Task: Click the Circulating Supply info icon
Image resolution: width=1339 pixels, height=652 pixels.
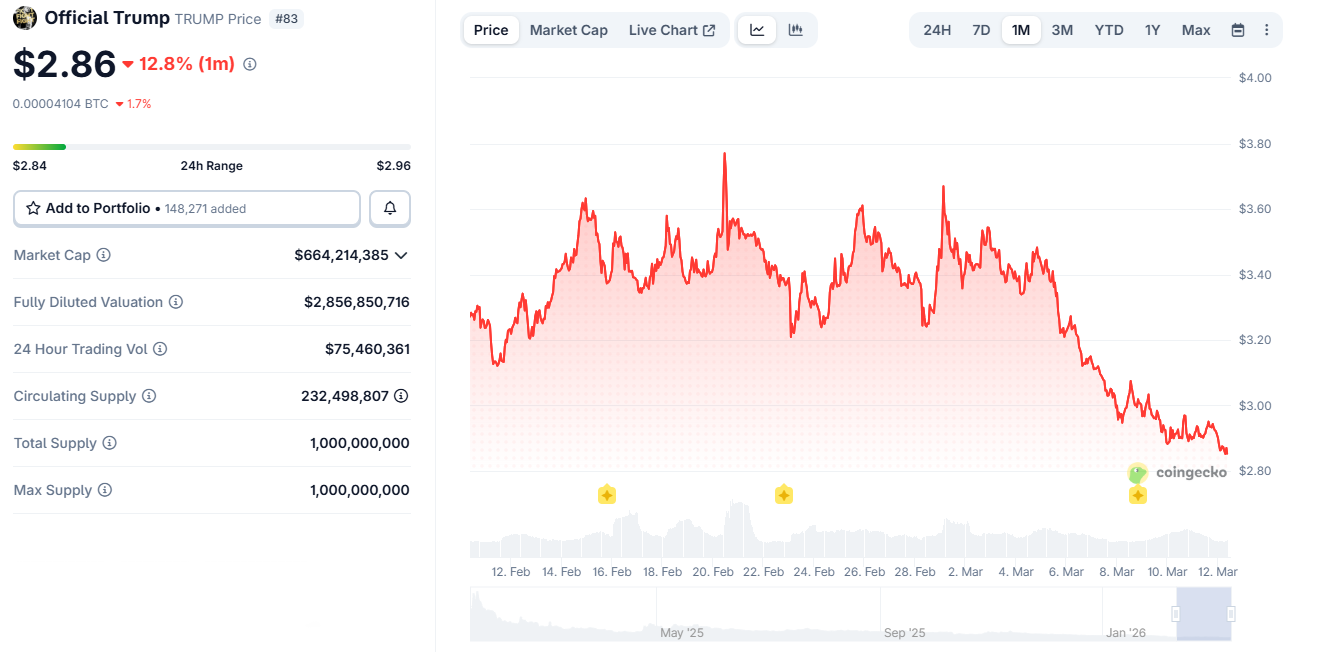Action: (151, 396)
